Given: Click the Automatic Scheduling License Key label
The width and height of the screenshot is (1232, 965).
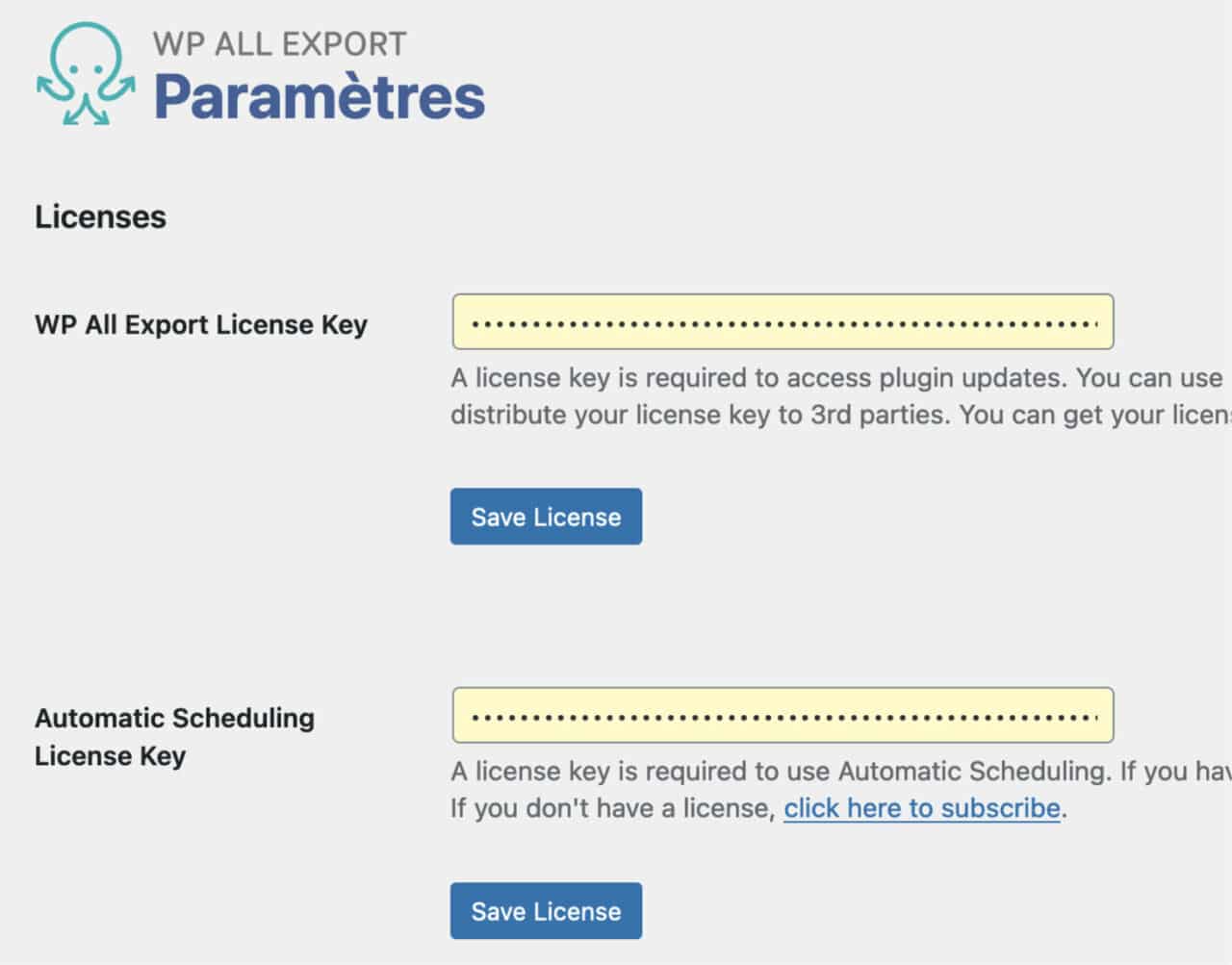Looking at the screenshot, I should pyautogui.click(x=174, y=736).
